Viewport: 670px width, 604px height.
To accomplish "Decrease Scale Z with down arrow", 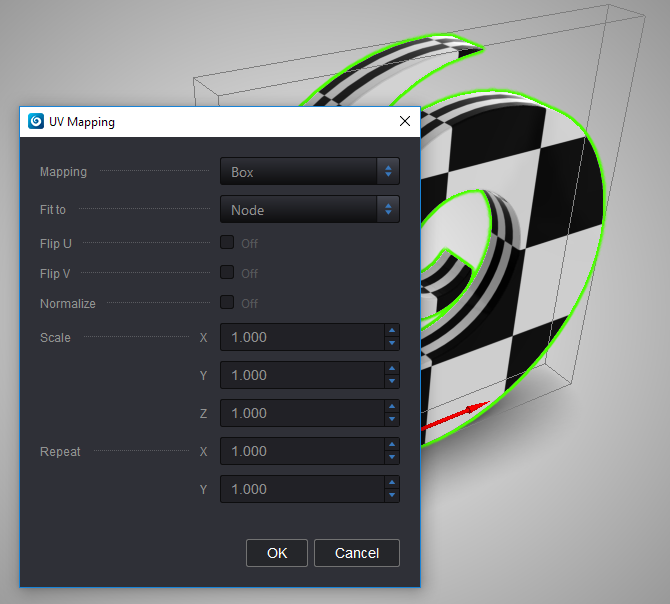I will coord(392,419).
